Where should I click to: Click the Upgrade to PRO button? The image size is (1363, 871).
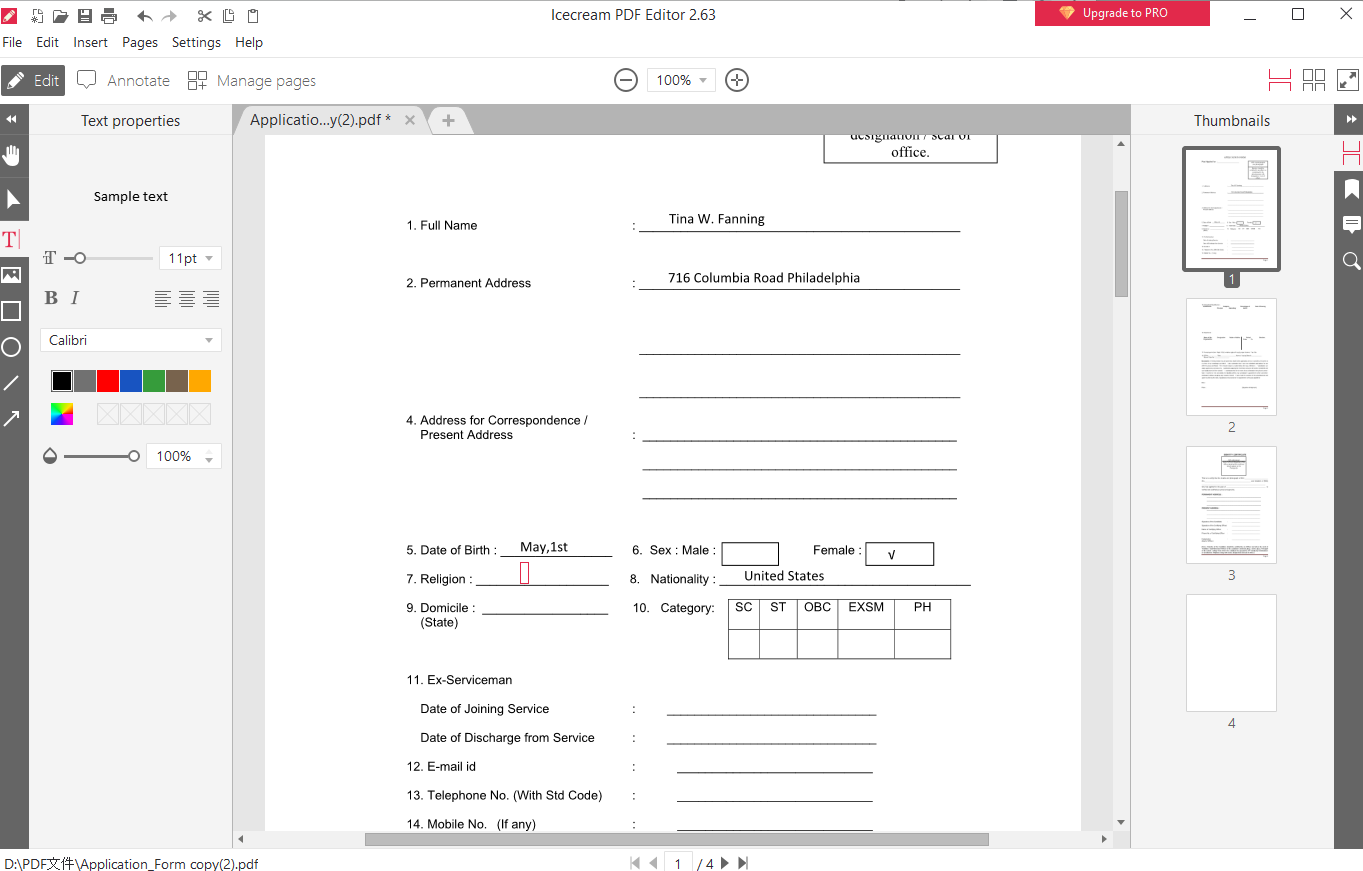point(1122,14)
